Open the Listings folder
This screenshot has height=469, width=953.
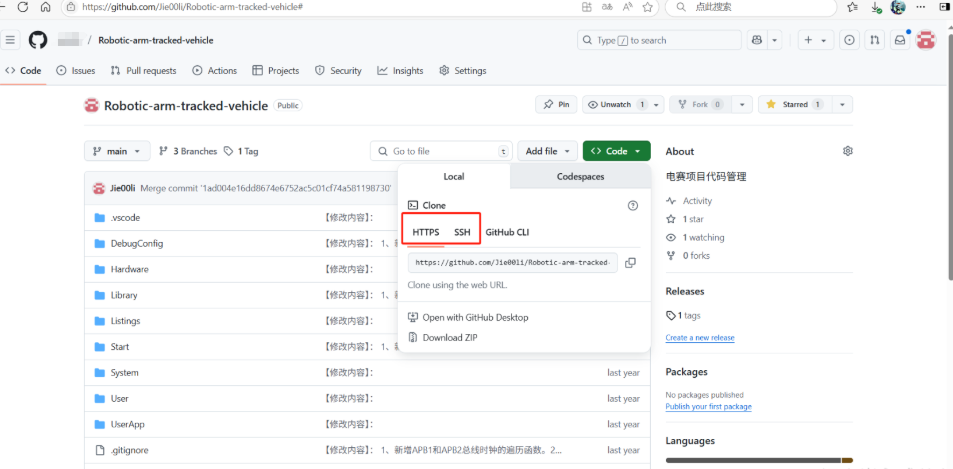[125, 321]
